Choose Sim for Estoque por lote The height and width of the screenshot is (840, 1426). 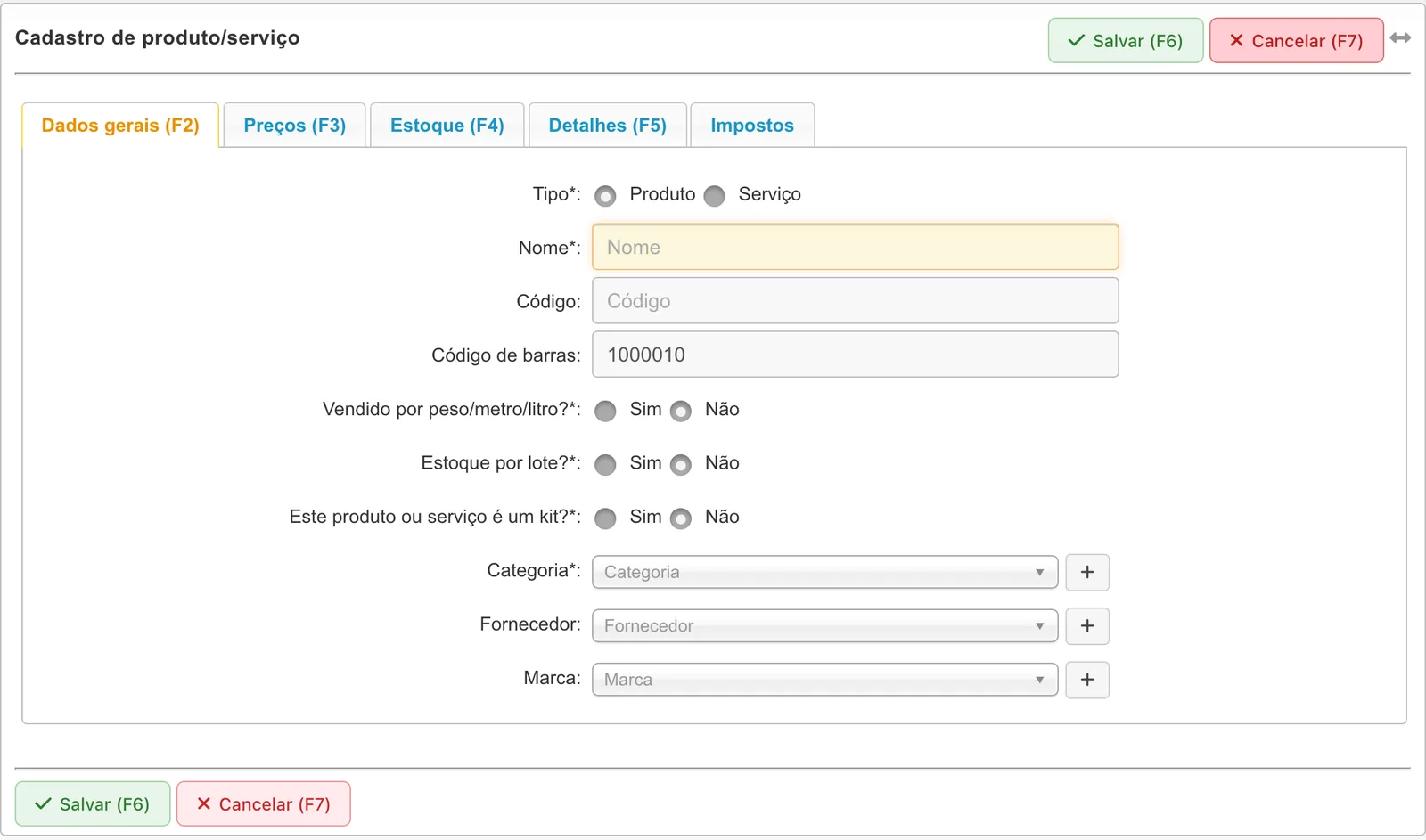[x=605, y=465]
